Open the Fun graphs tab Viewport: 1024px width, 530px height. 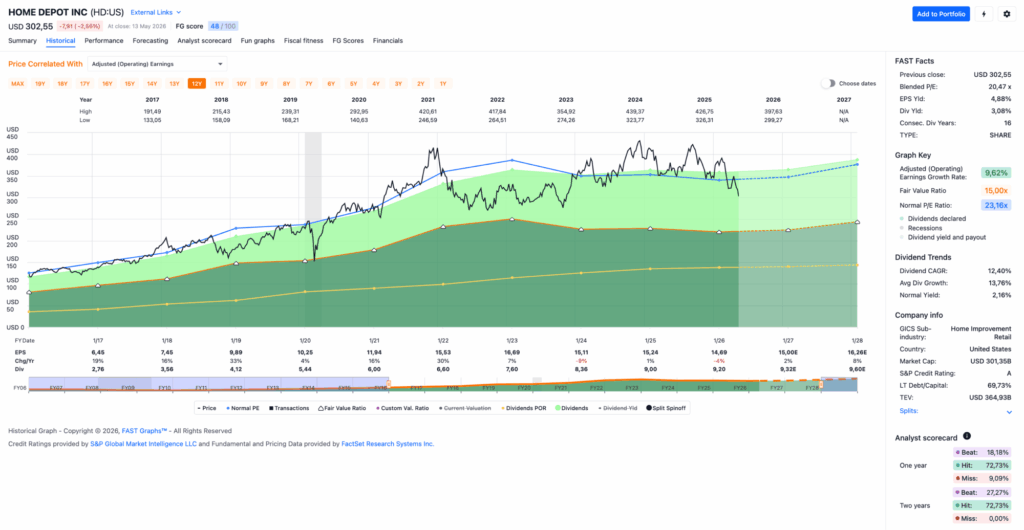257,40
